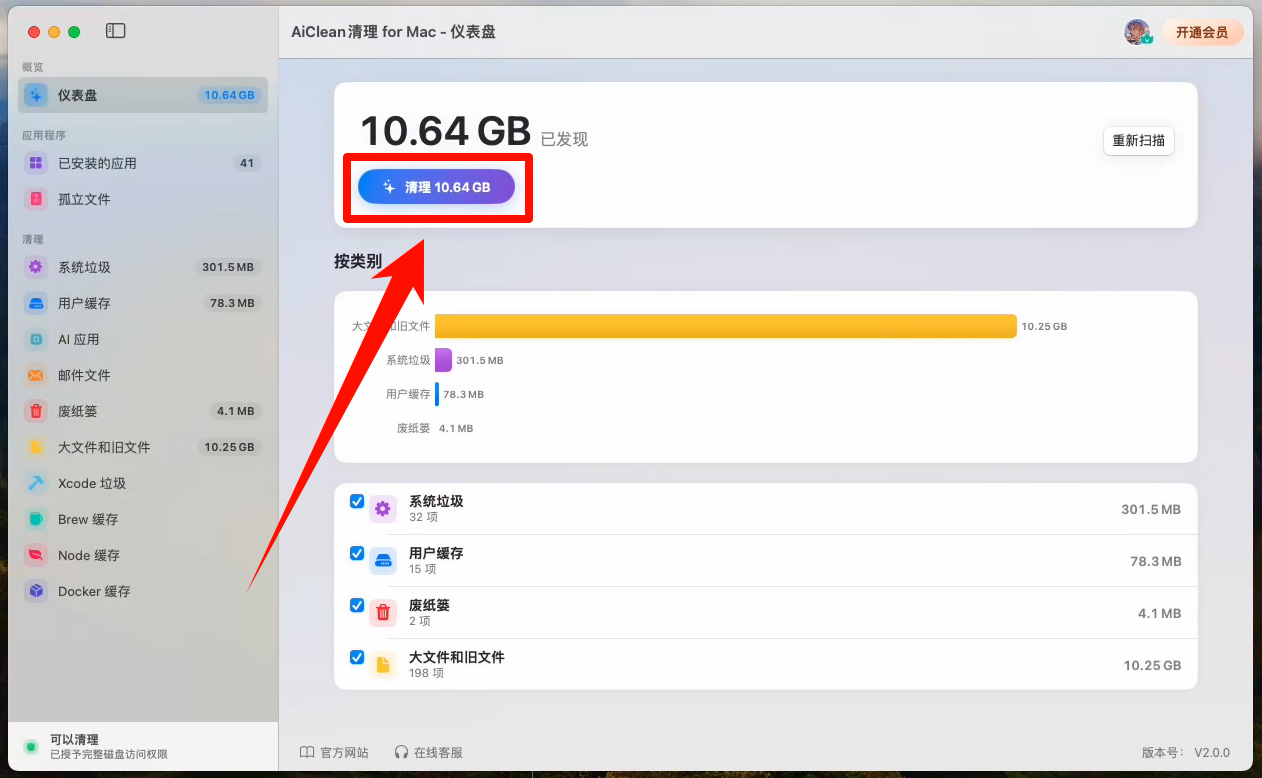Click the 清理 10.64 GB clean button

click(x=436, y=187)
